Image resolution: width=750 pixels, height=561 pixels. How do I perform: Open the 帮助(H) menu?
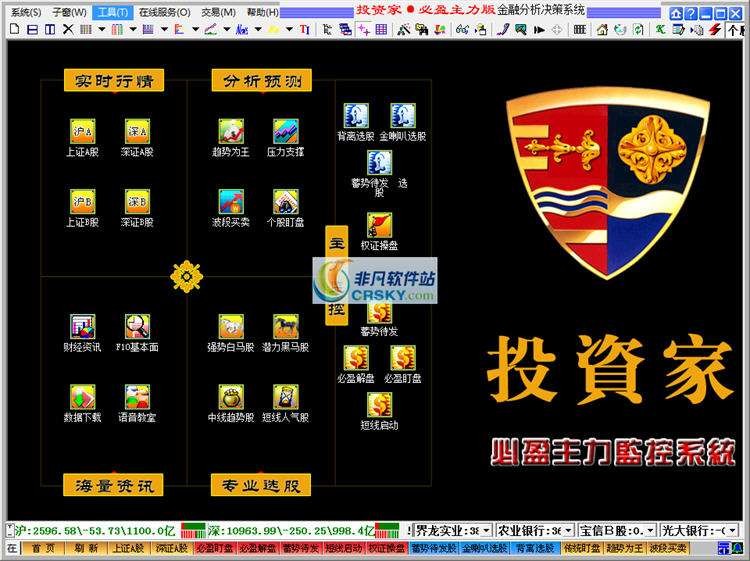[263, 12]
